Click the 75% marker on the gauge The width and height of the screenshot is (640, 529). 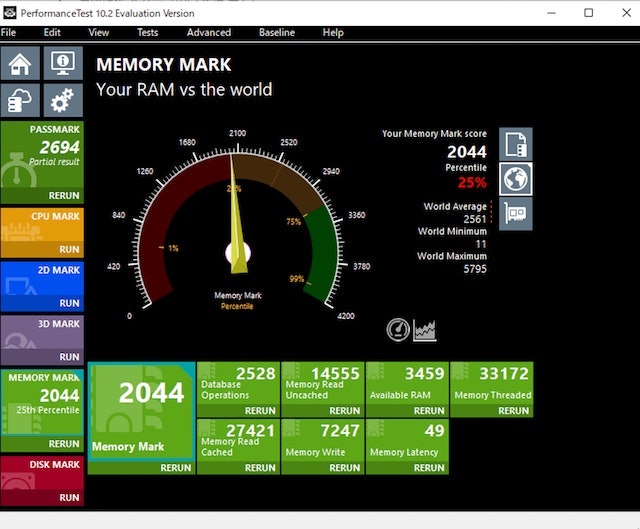coord(293,222)
